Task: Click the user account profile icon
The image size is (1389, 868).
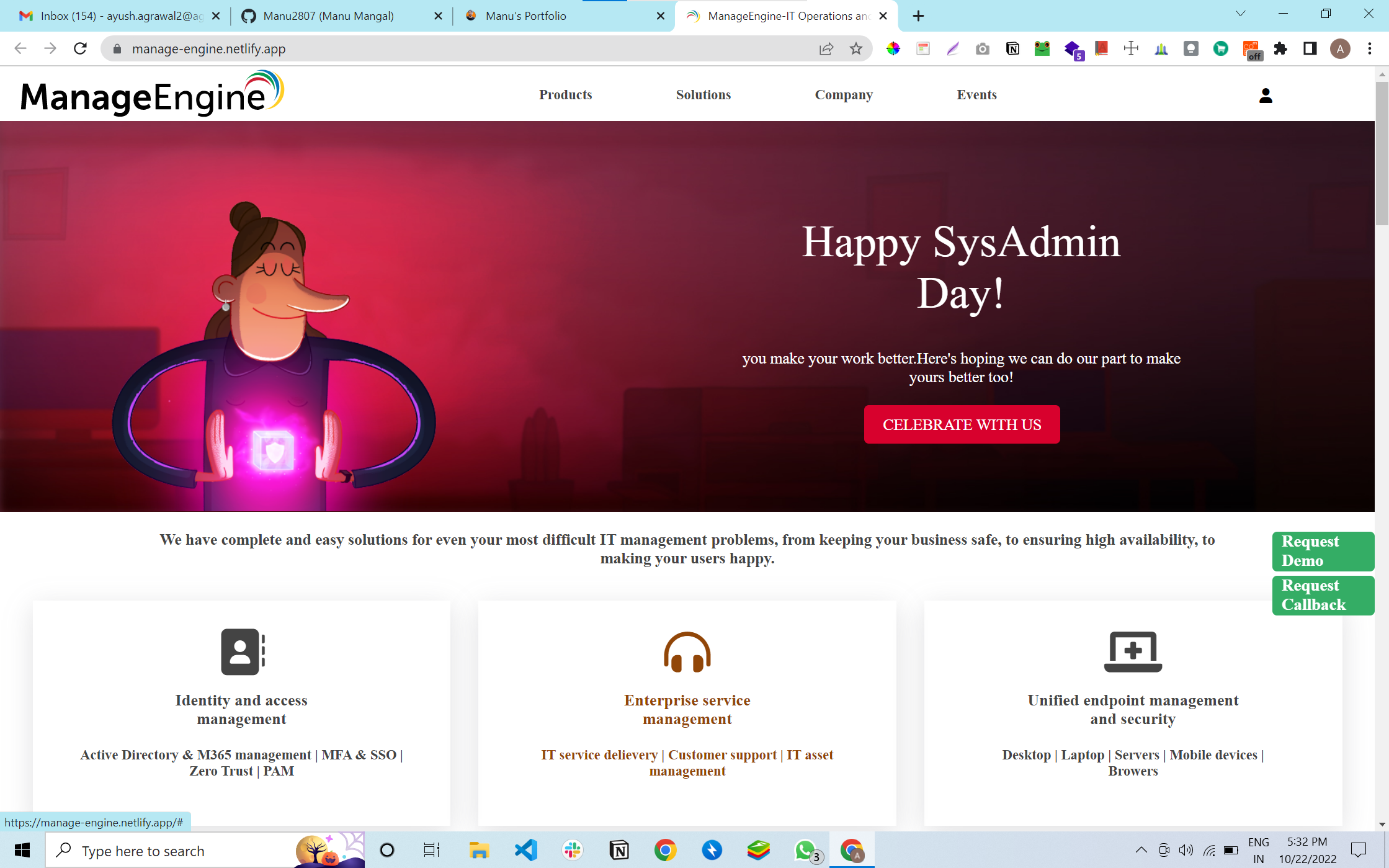Action: click(1266, 96)
